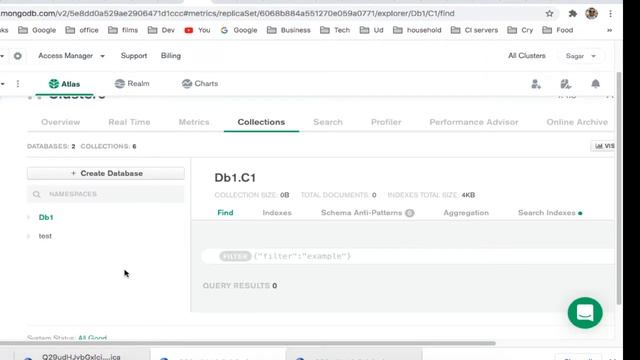Click the horizontal scrollbar at page bottom
640x360 pixels.
[248, 343]
